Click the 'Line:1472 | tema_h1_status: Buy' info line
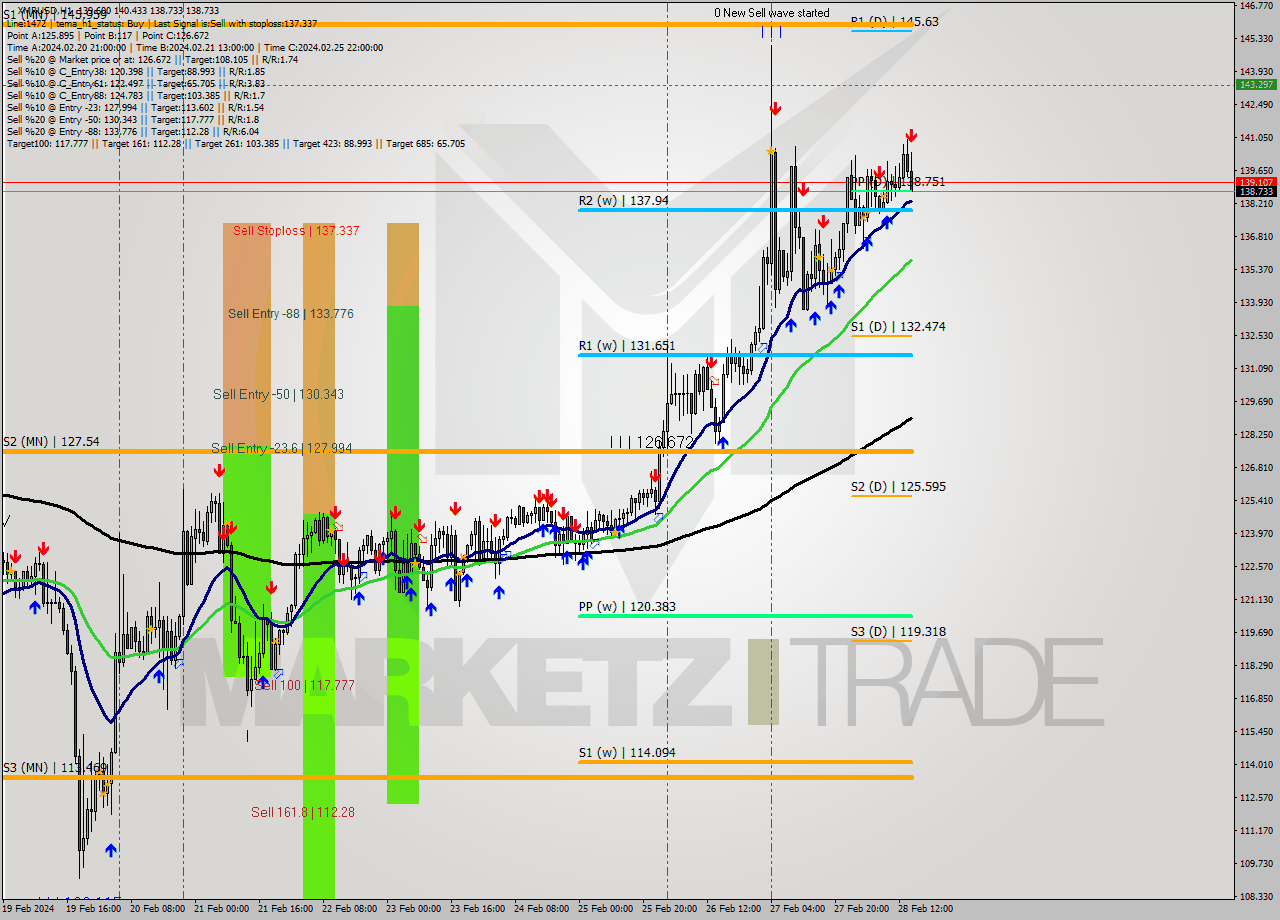The height and width of the screenshot is (920, 1280). point(162,23)
